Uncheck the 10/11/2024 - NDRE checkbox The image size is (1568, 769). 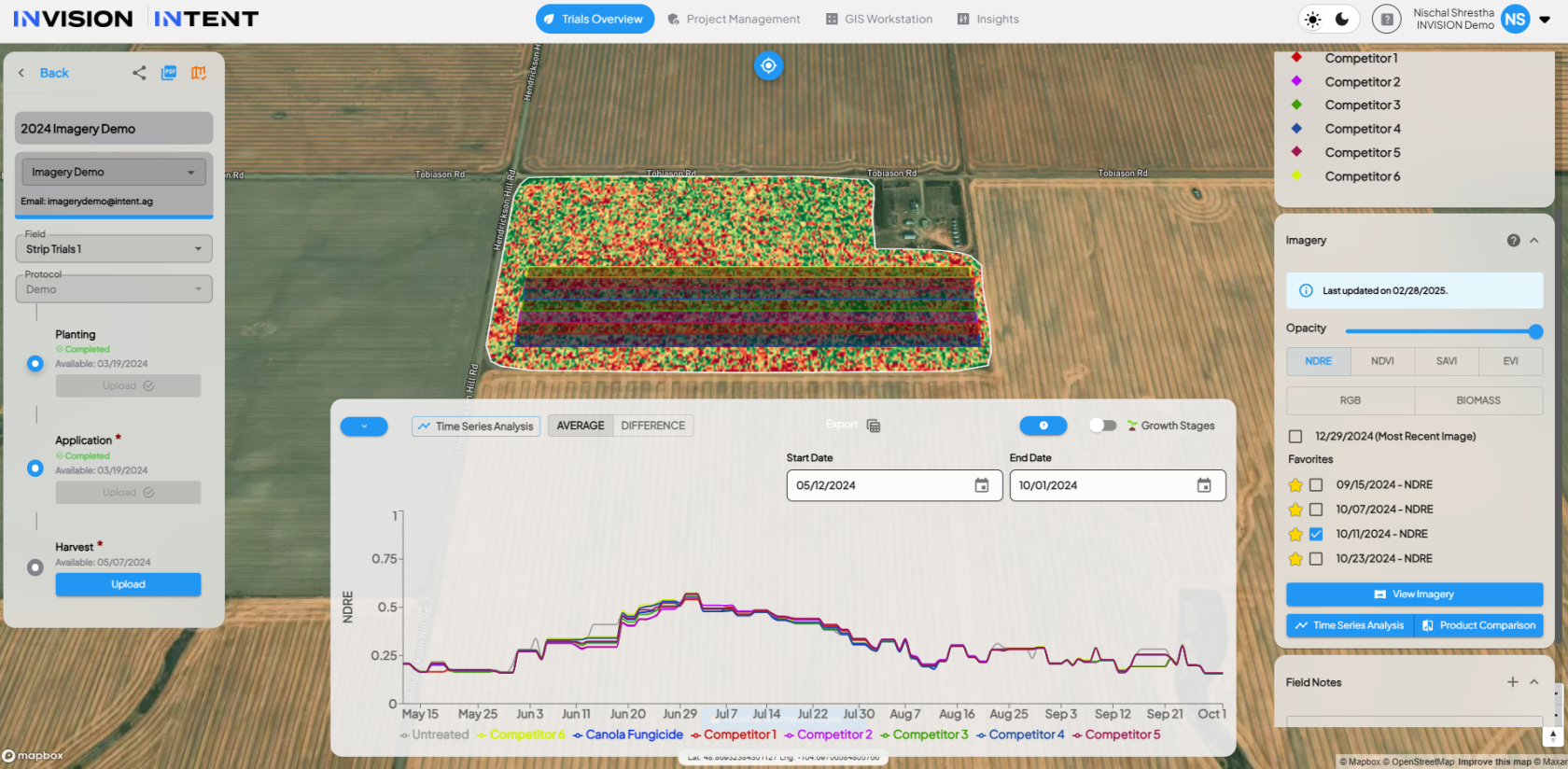point(1316,534)
